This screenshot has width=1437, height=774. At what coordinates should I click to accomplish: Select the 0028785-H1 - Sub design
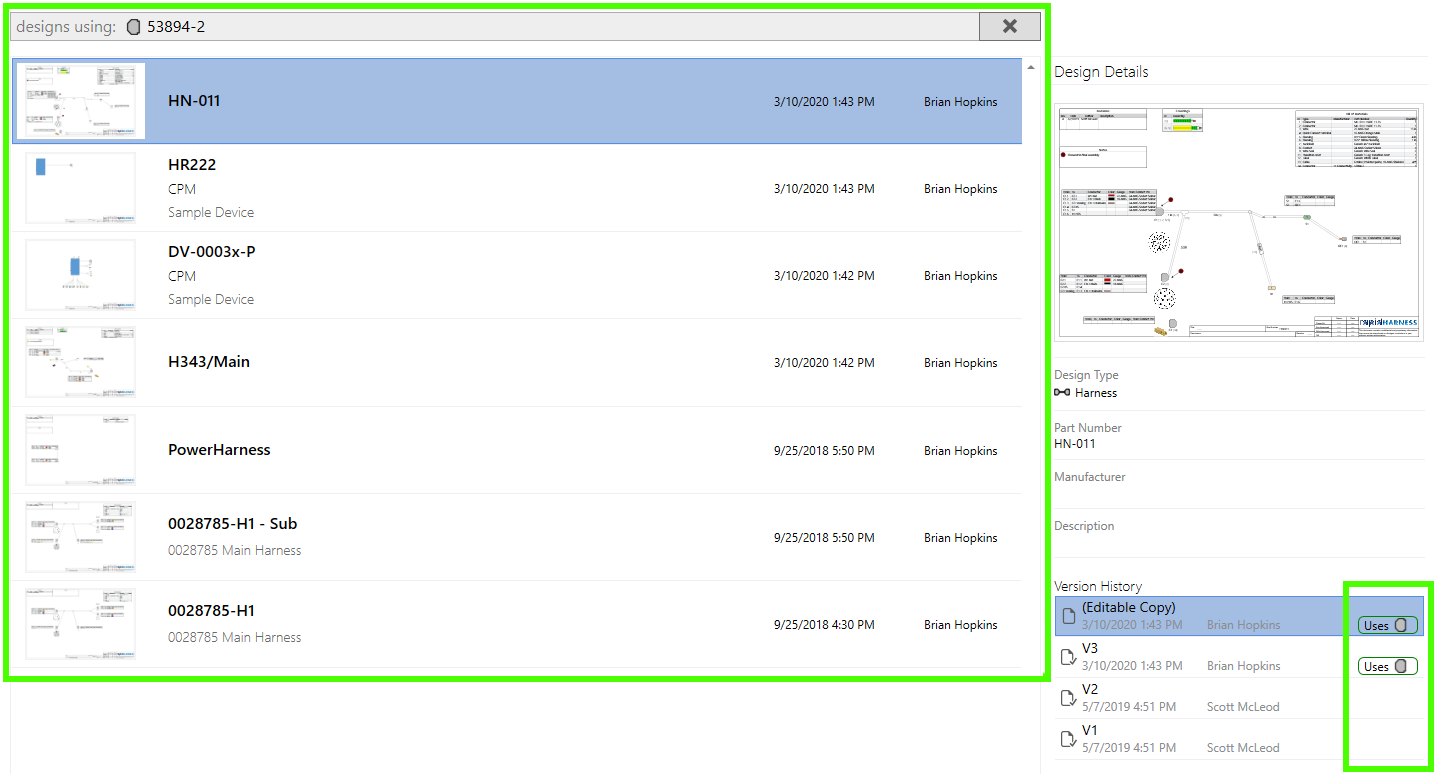point(517,537)
